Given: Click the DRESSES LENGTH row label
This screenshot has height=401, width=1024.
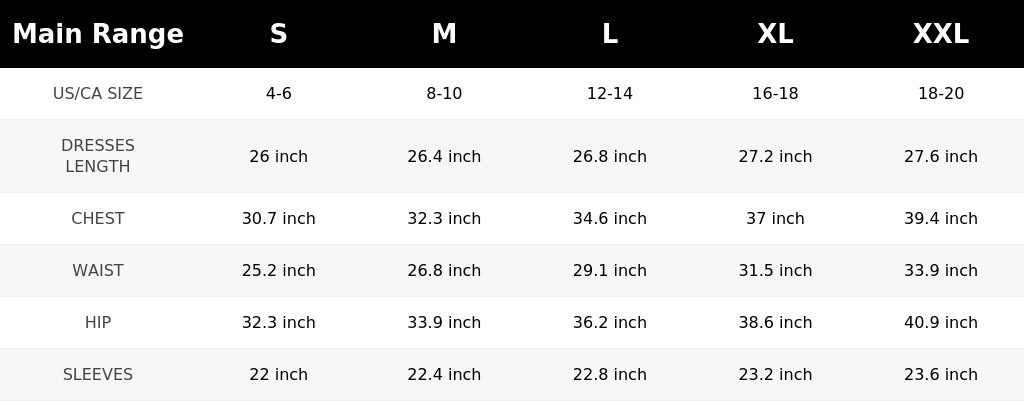Looking at the screenshot, I should (x=98, y=156).
